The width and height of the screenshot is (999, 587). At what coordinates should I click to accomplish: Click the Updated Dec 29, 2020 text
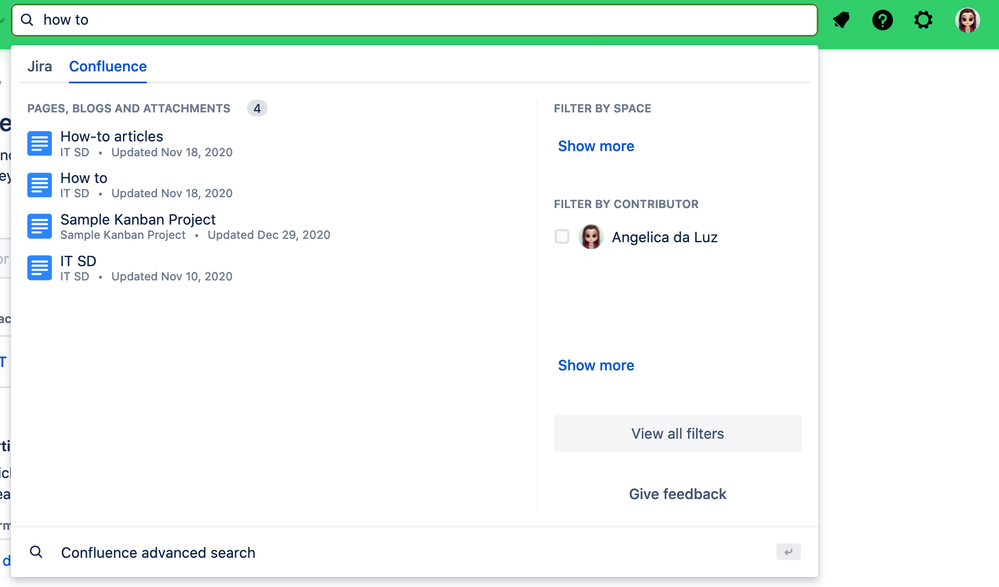(x=269, y=235)
